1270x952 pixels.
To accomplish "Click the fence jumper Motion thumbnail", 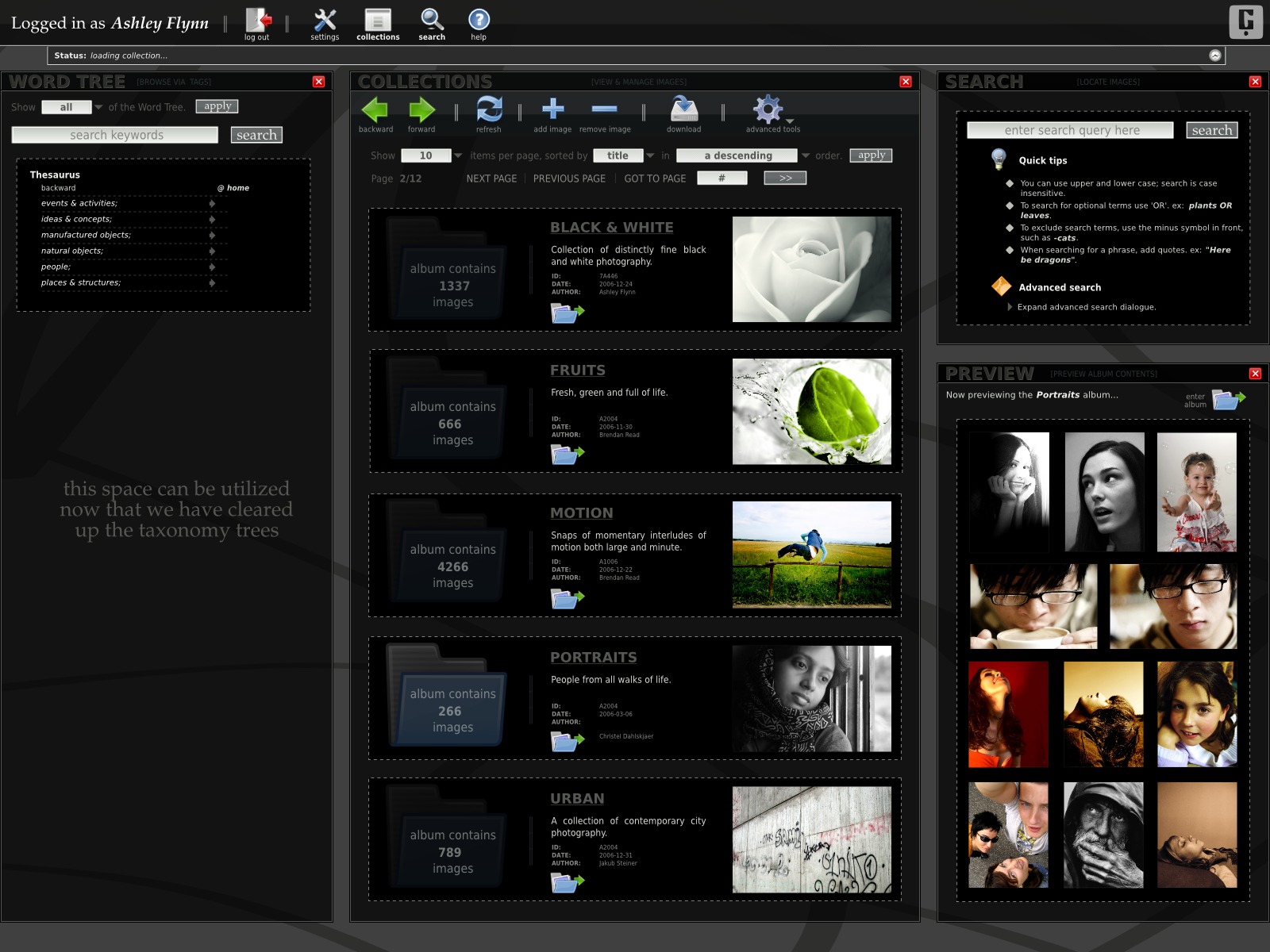I will point(812,555).
